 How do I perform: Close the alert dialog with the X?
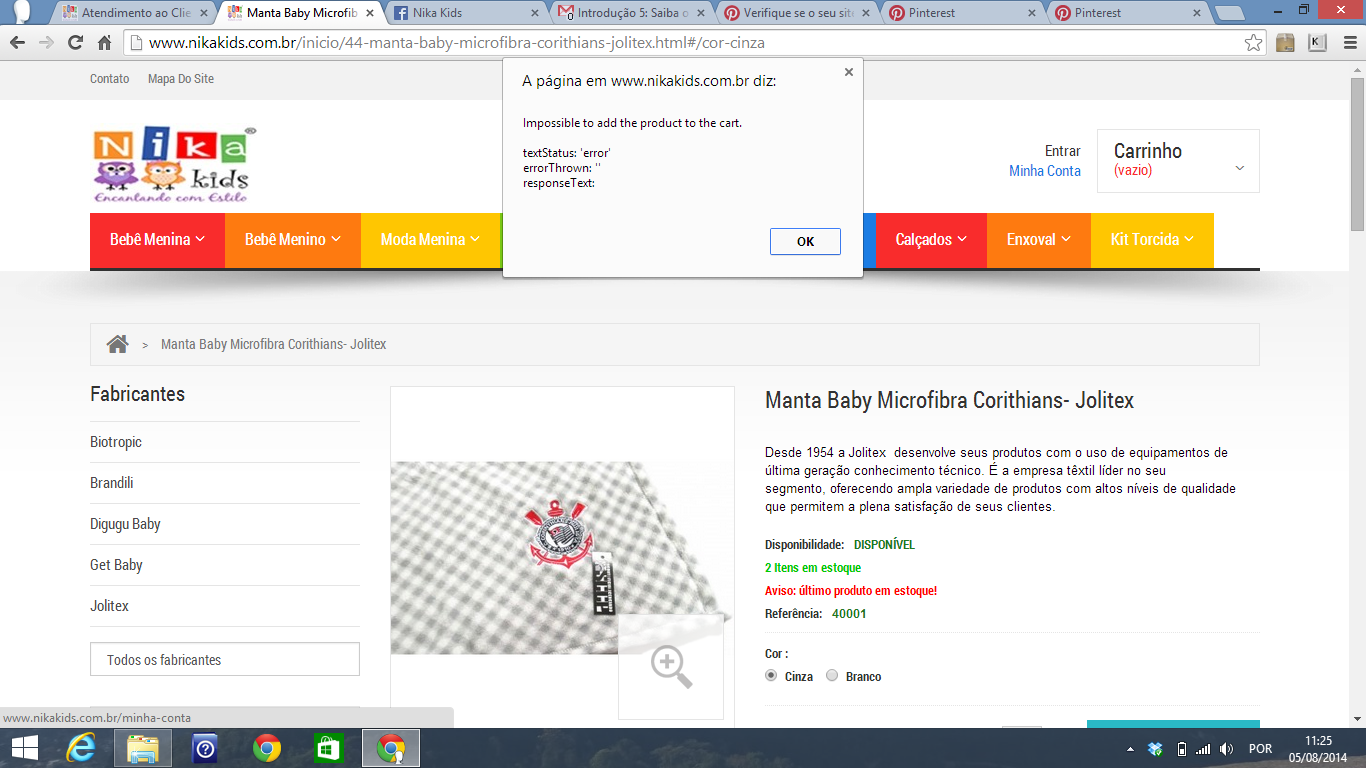(x=849, y=72)
